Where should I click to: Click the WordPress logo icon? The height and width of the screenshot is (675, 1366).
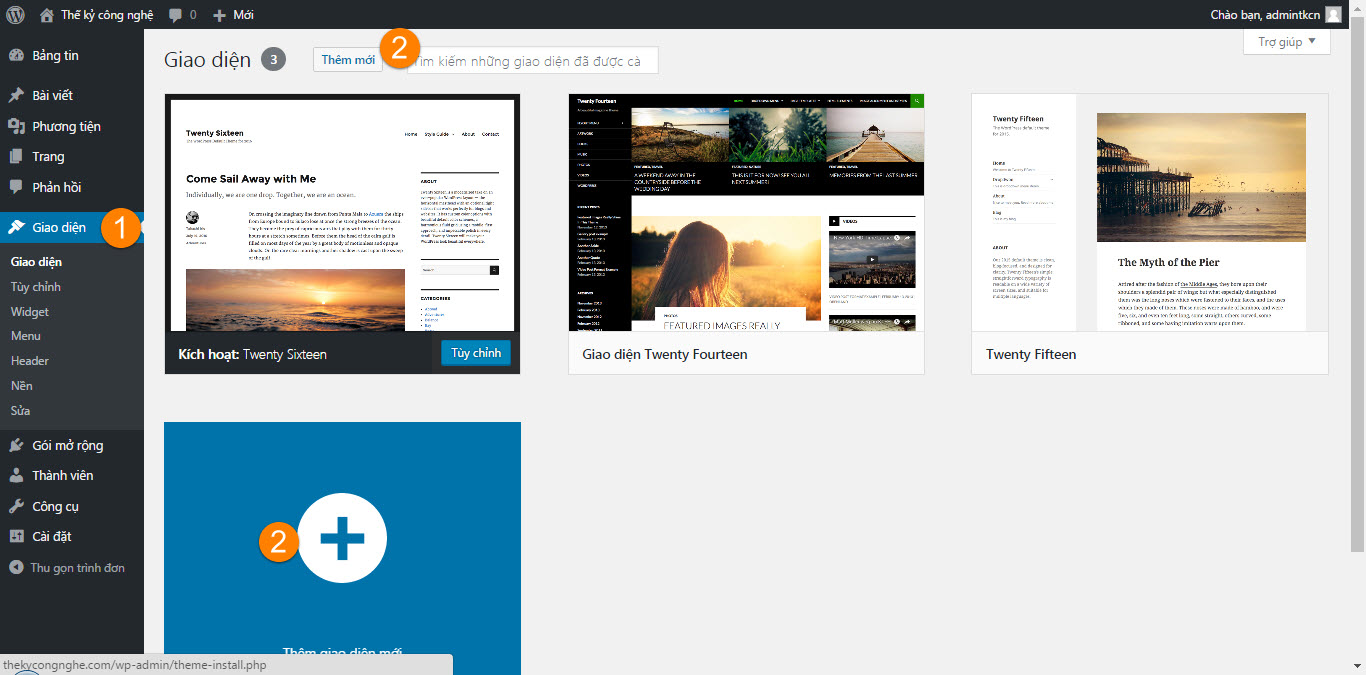click(x=15, y=15)
